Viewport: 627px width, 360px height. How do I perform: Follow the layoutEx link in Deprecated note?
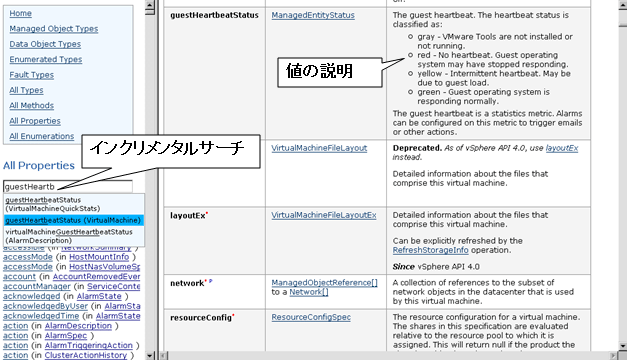[x=561, y=148]
